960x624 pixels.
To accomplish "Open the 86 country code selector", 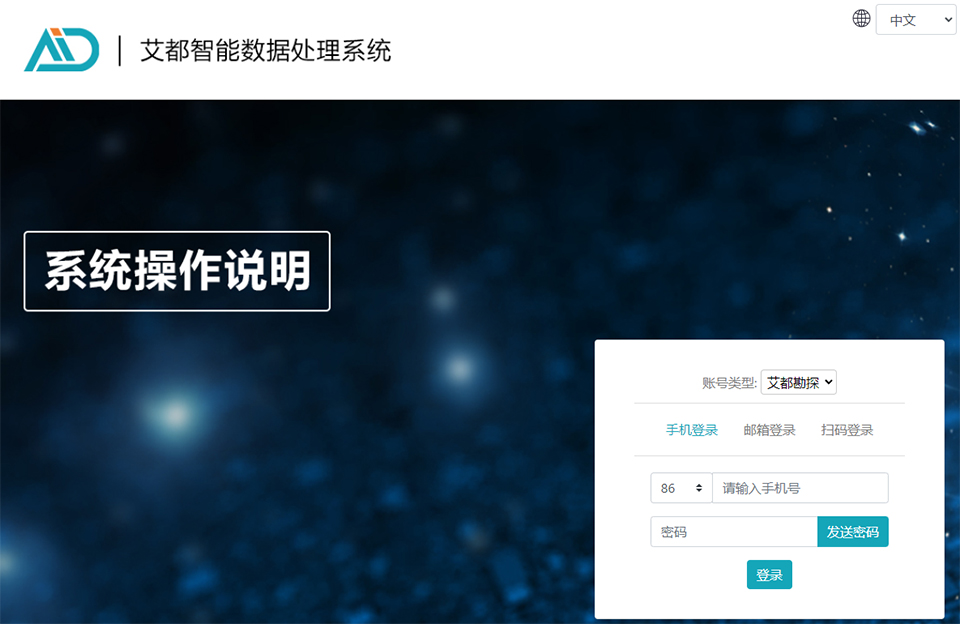I will (x=681, y=488).
